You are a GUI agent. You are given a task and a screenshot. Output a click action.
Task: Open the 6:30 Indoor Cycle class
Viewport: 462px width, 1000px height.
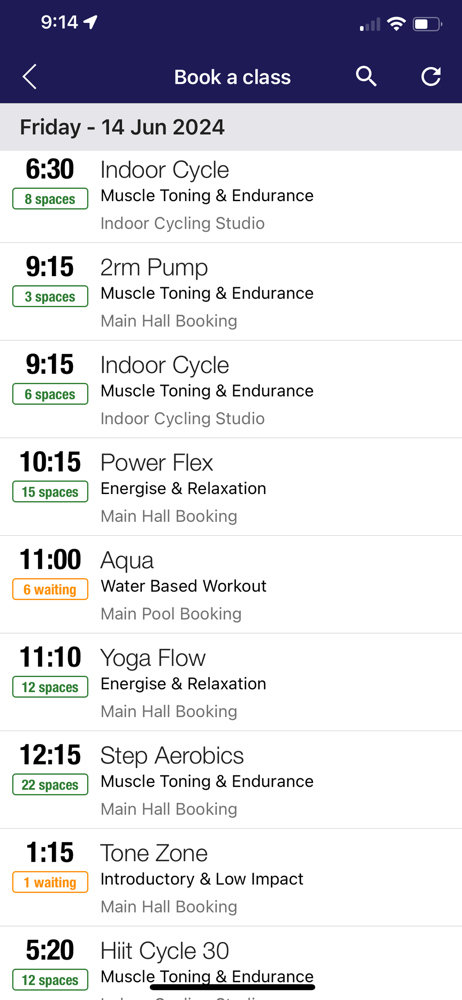[231, 196]
